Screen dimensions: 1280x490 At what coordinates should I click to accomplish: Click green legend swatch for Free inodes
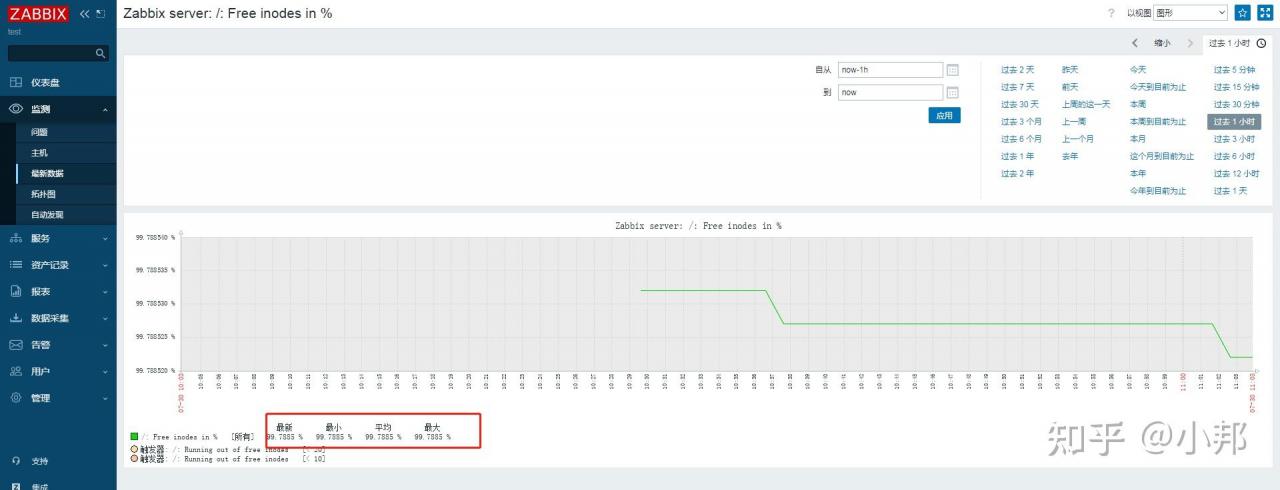point(134,437)
